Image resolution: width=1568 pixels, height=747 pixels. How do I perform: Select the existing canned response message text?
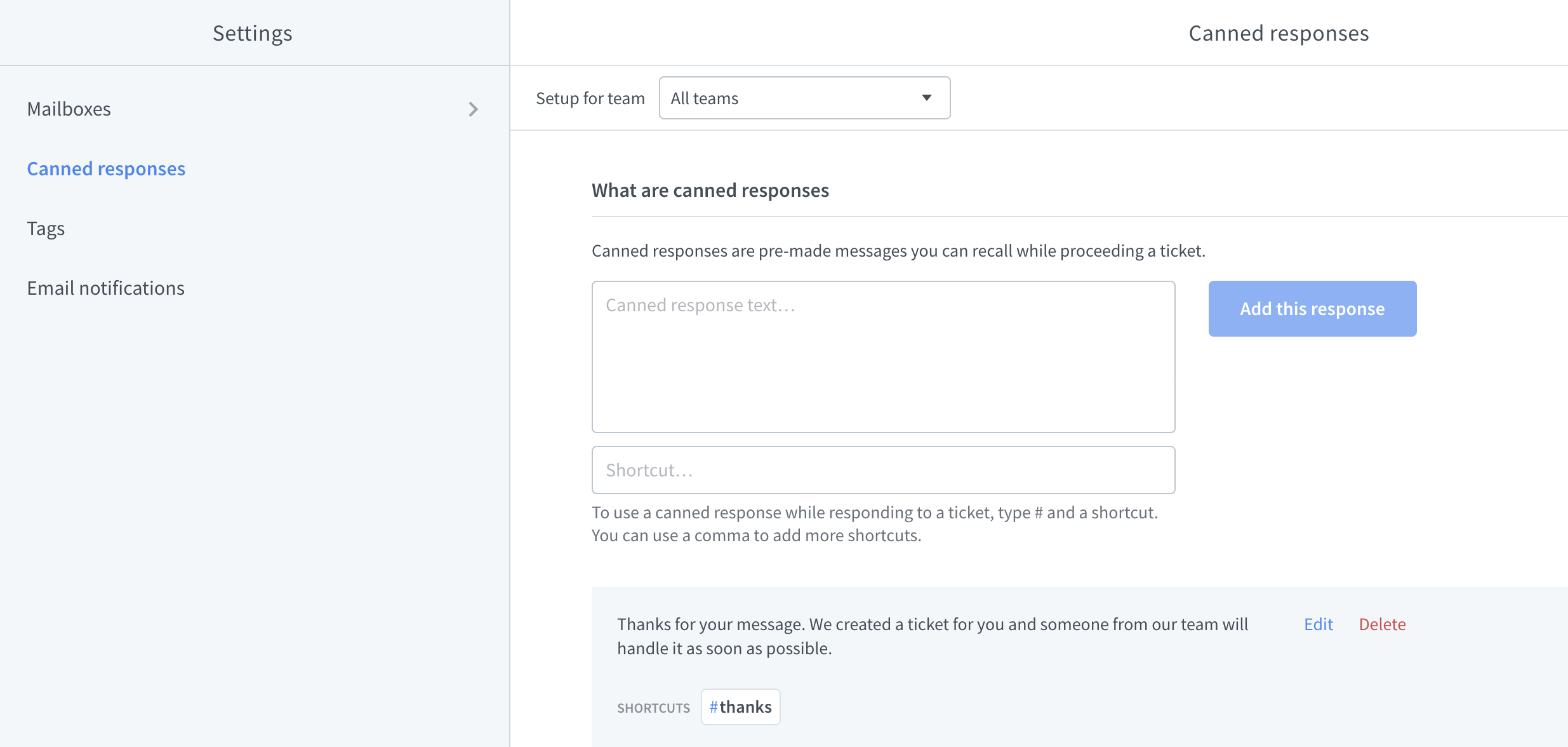click(932, 635)
